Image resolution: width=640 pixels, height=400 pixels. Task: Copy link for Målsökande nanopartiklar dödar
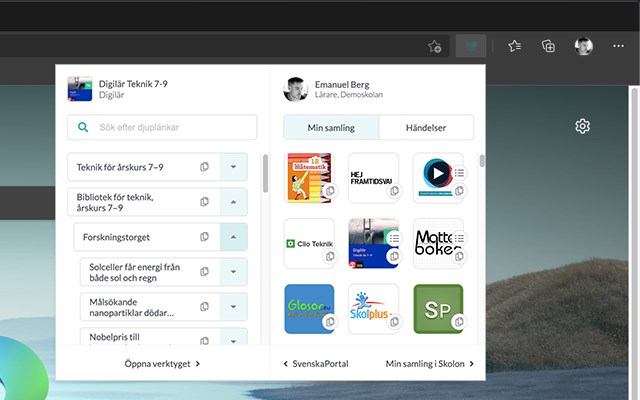[204, 307]
